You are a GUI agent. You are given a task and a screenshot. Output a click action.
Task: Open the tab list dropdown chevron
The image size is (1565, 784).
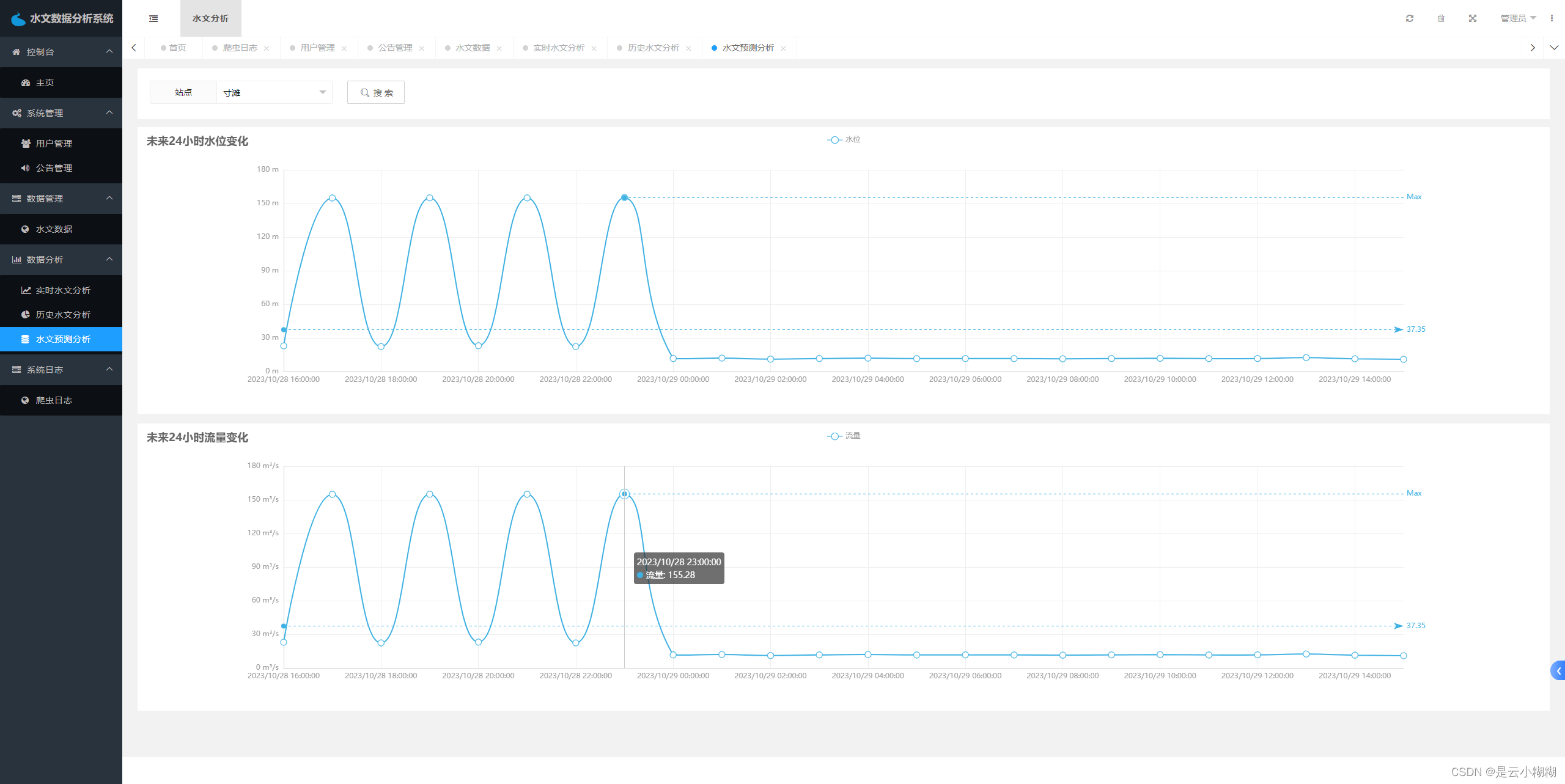coord(1553,48)
